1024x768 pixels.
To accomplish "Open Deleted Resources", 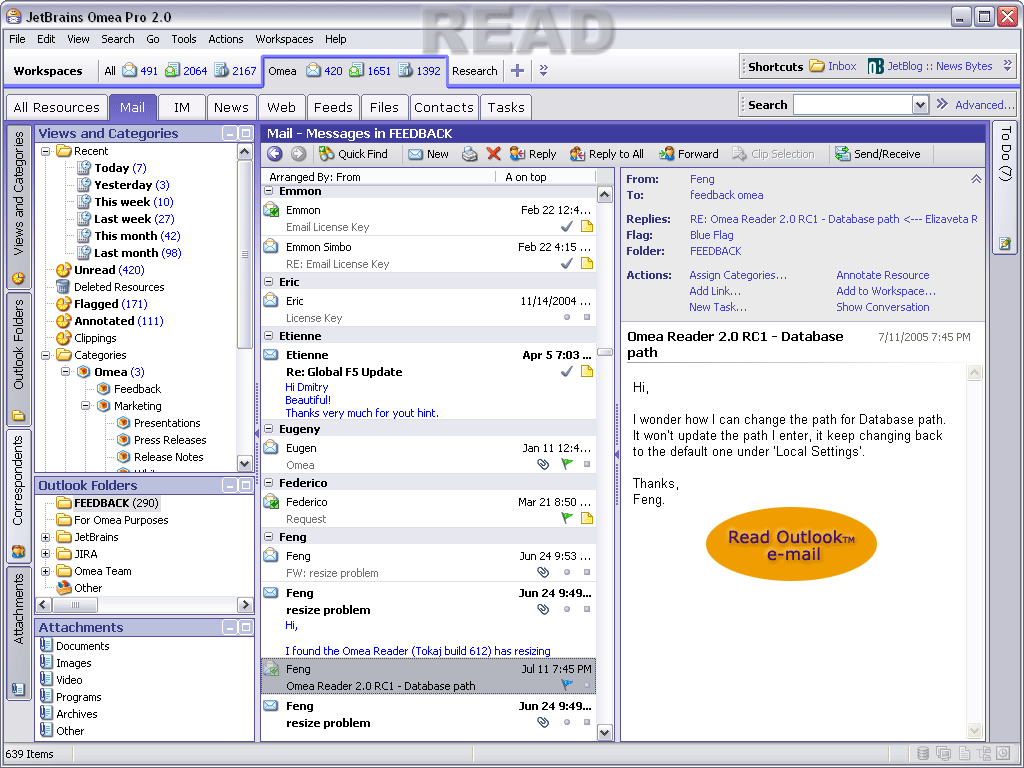I will tap(110, 287).
